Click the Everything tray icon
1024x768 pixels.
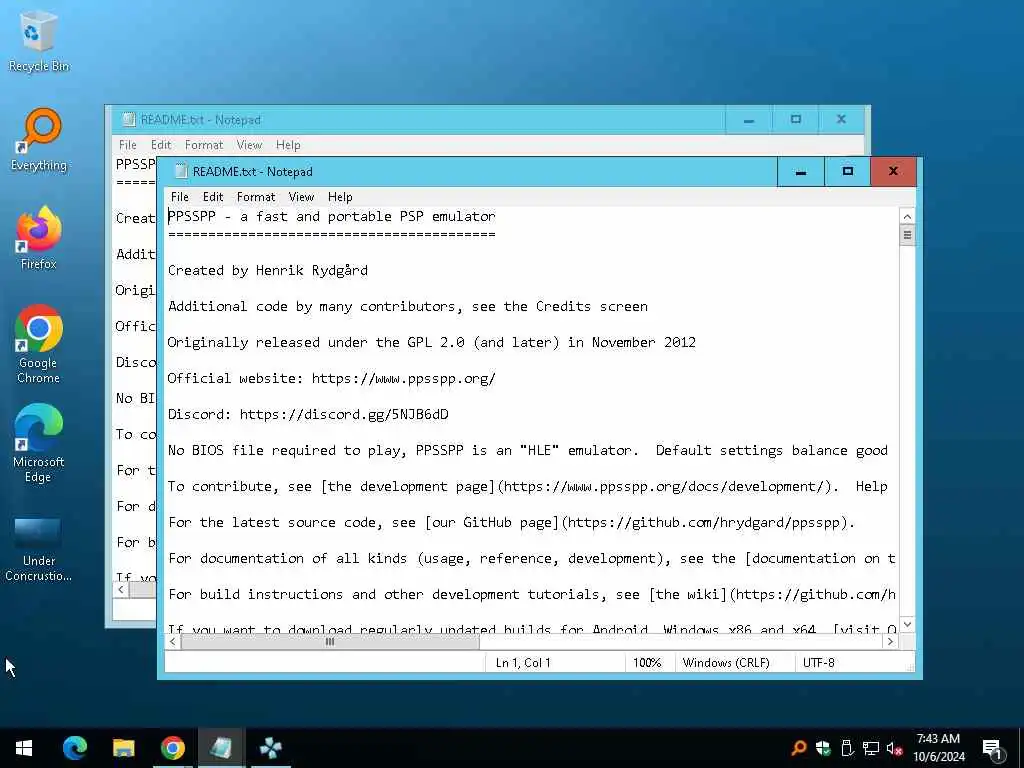(798, 748)
